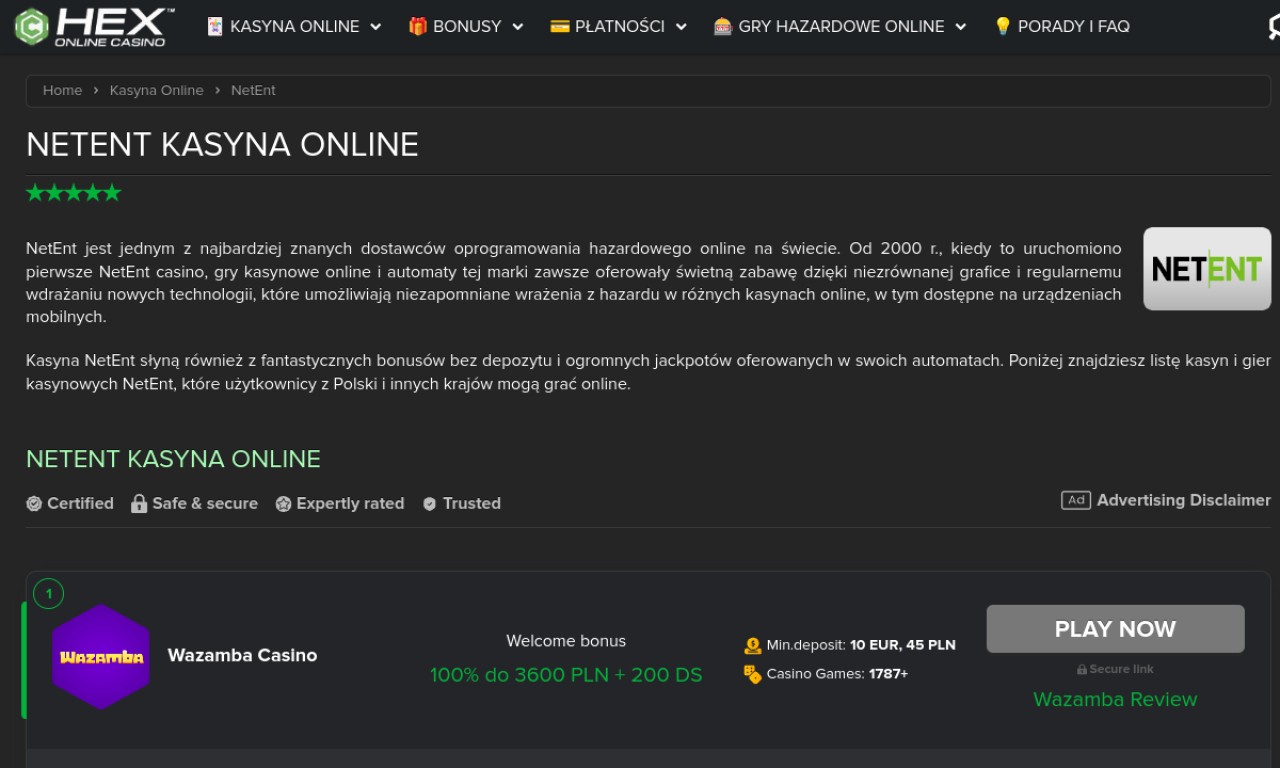Click the Ad icon beside Advertising Disclaimer
The image size is (1280, 768).
click(x=1076, y=500)
